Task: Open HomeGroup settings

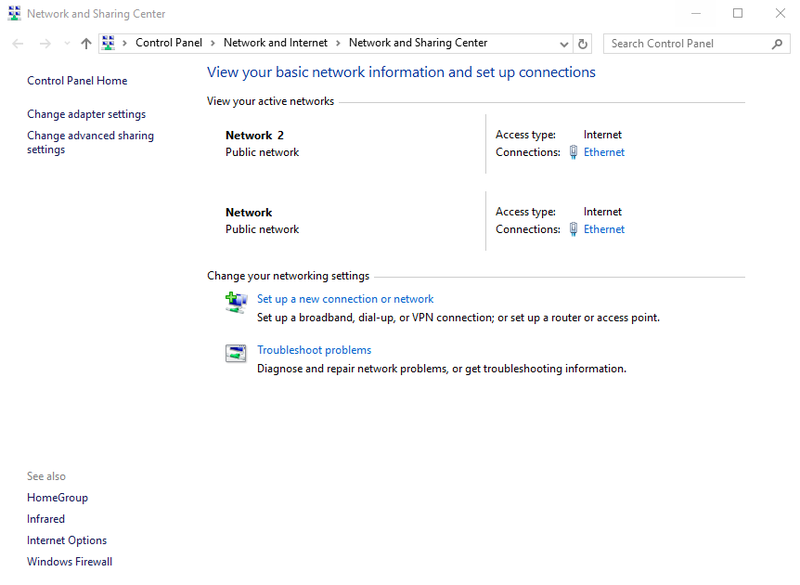Action: 57,497
